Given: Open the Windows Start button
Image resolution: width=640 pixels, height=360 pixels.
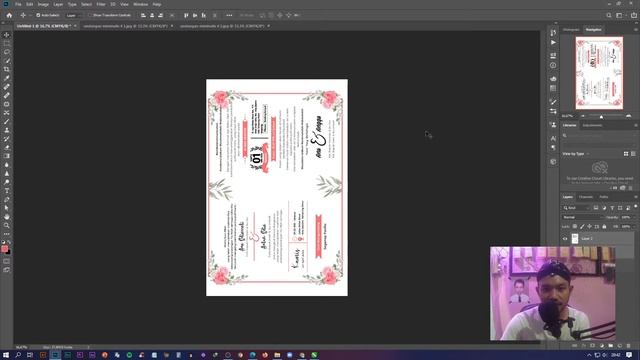Looking at the screenshot, I should [6, 355].
